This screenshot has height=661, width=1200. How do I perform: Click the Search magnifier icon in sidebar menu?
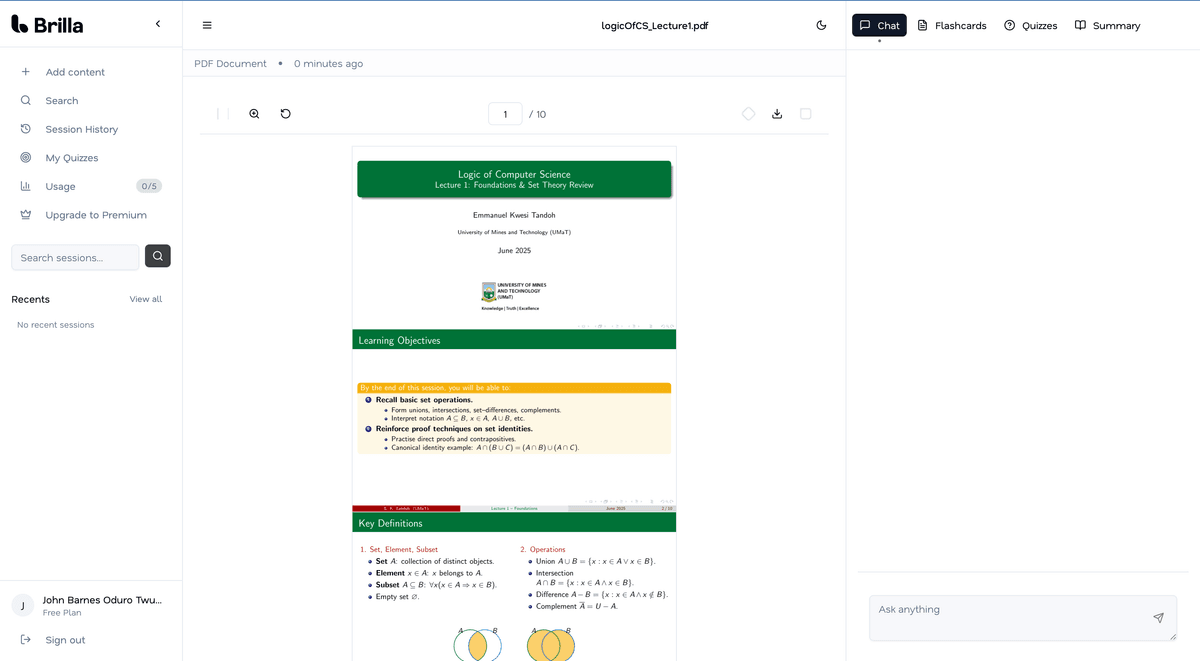click(26, 100)
